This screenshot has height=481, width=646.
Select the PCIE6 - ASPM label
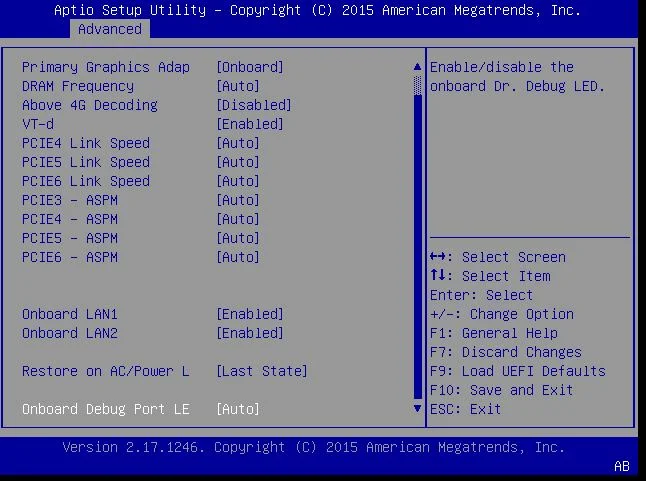pyautogui.click(x=70, y=257)
